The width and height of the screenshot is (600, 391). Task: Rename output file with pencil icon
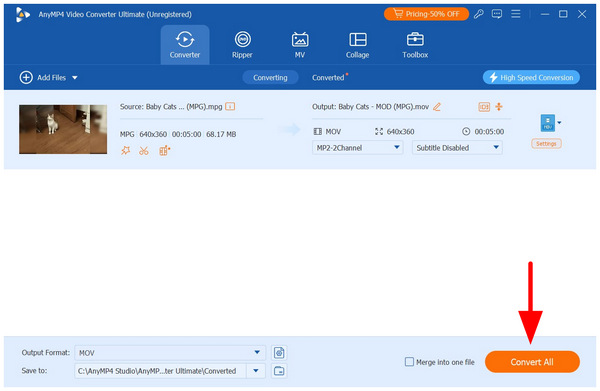tap(437, 107)
